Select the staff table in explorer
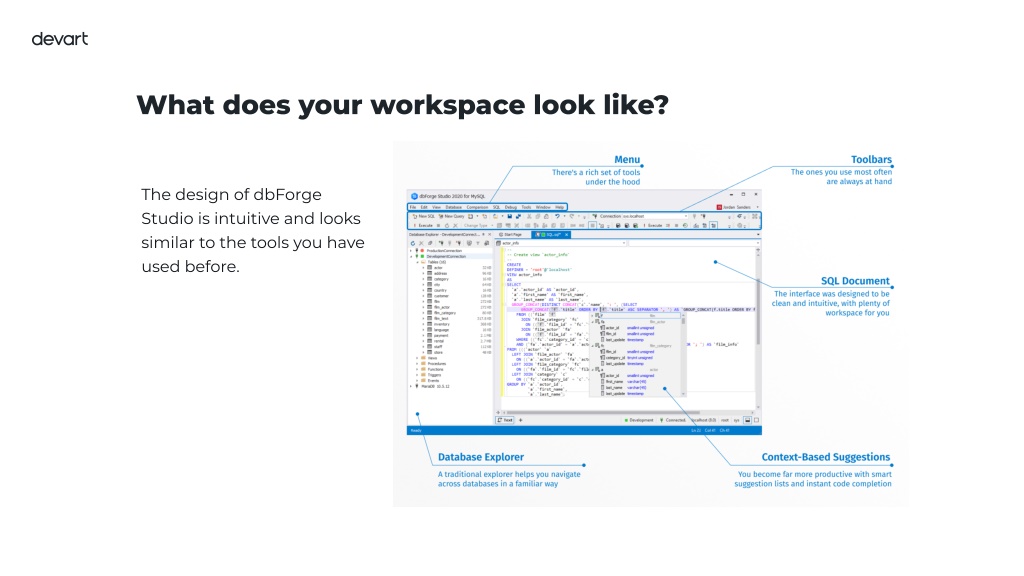 pyautogui.click(x=438, y=347)
